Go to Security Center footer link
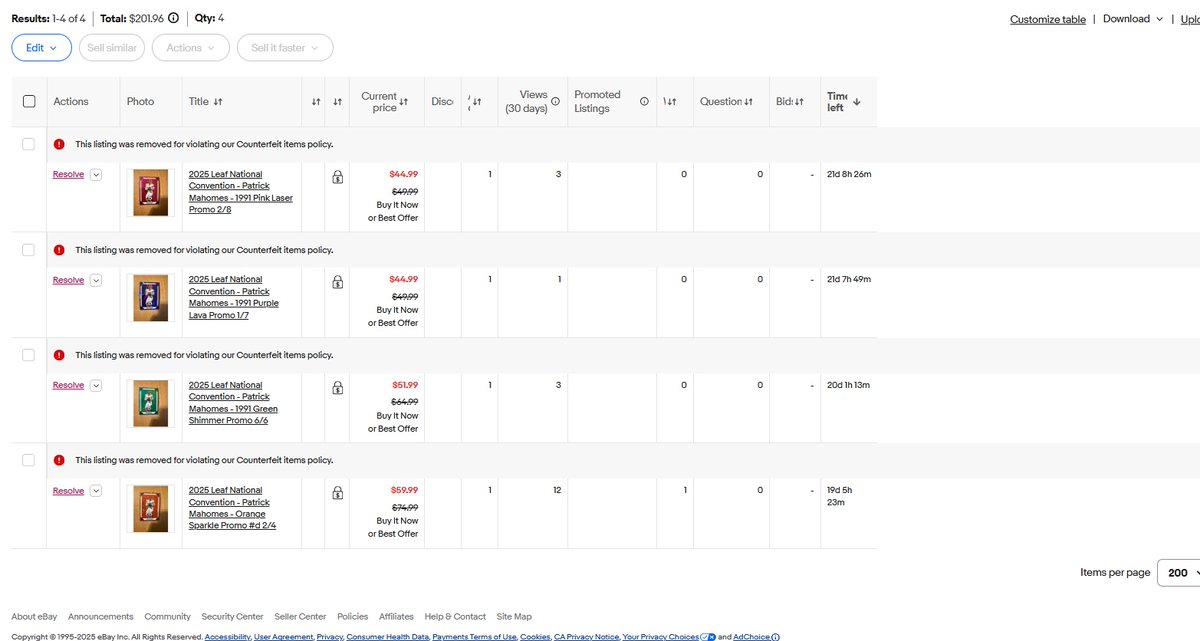The height and width of the screenshot is (641, 1200). tap(232, 617)
